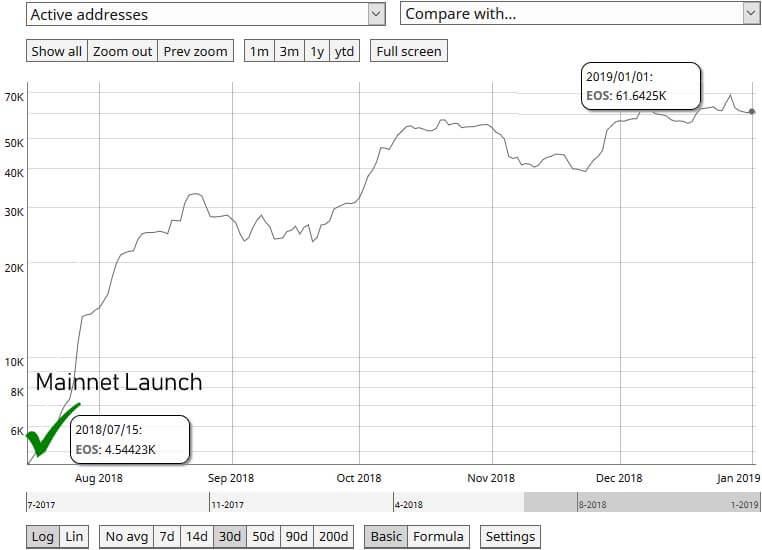
Task: Open the Active addresses dropdown arrow
Action: (x=376, y=14)
